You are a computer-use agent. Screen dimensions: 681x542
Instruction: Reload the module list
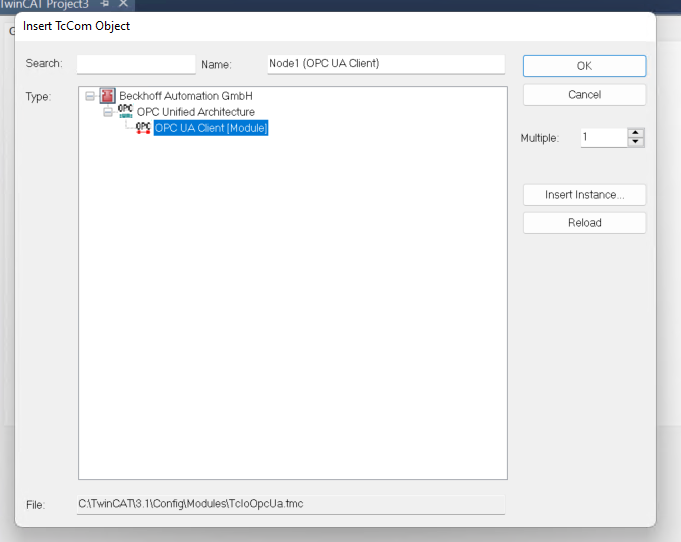[x=584, y=223]
